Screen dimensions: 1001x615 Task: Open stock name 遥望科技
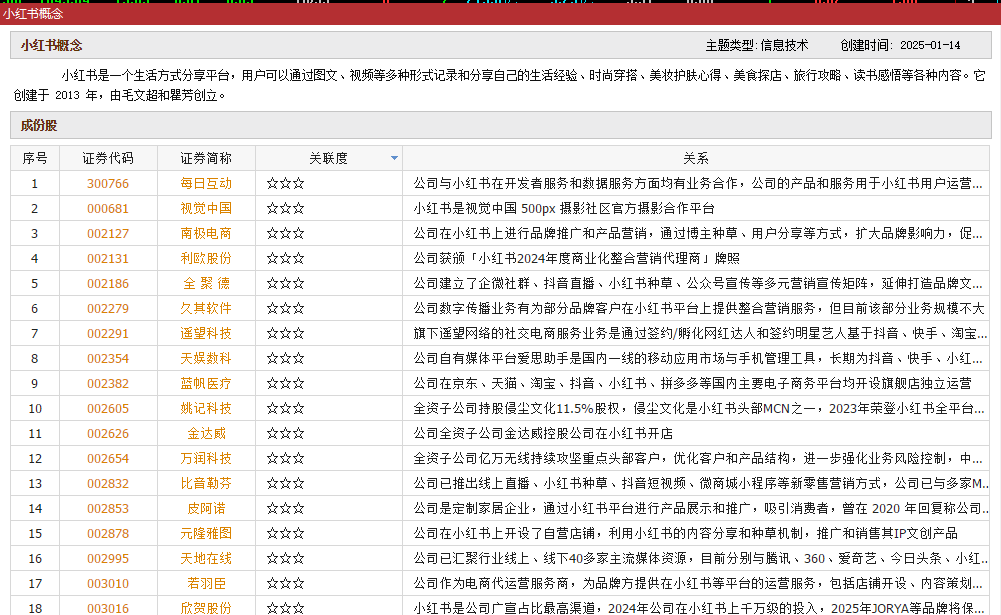pyautogui.click(x=206, y=333)
